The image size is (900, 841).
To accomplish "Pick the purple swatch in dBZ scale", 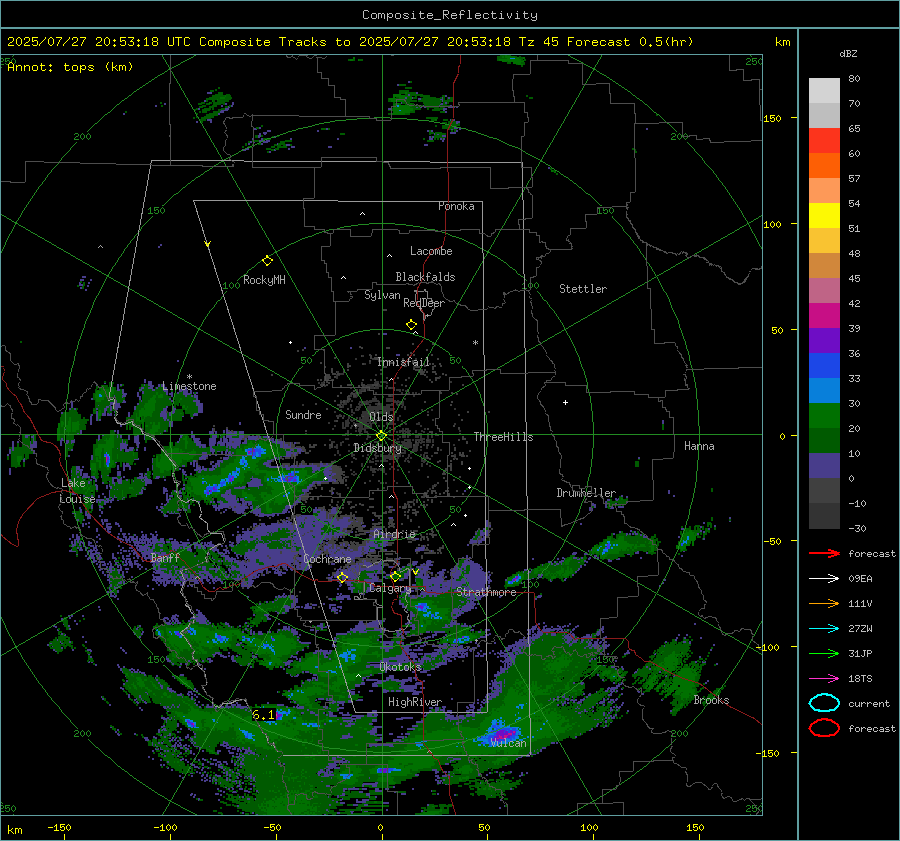I will coord(824,340).
